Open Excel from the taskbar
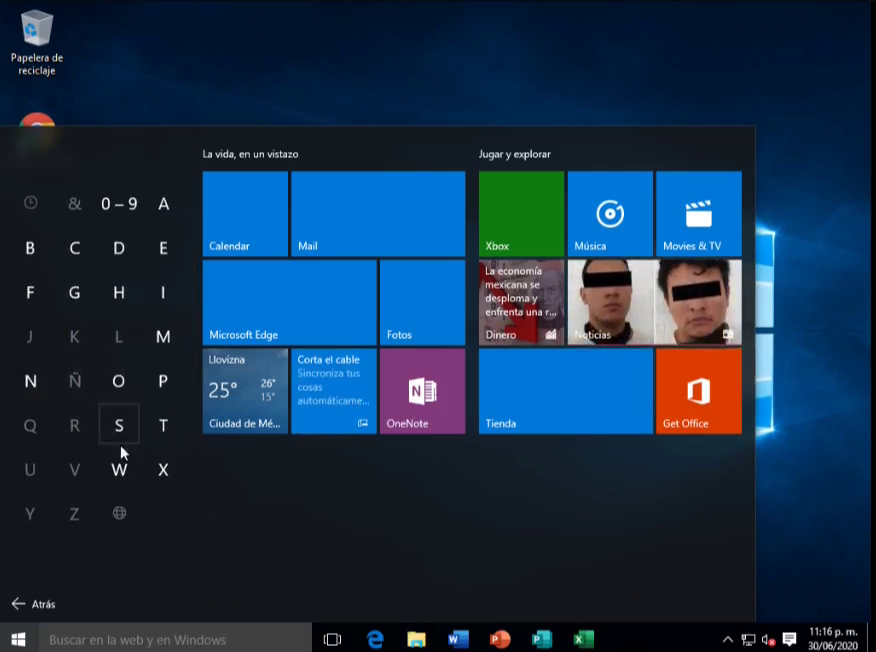876x652 pixels. [x=583, y=639]
